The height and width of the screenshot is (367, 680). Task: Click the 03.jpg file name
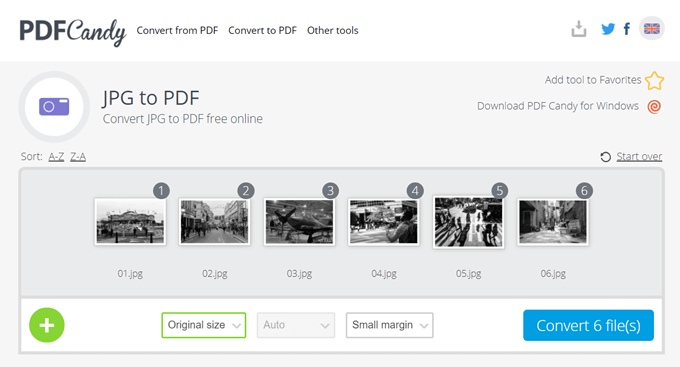[299, 274]
